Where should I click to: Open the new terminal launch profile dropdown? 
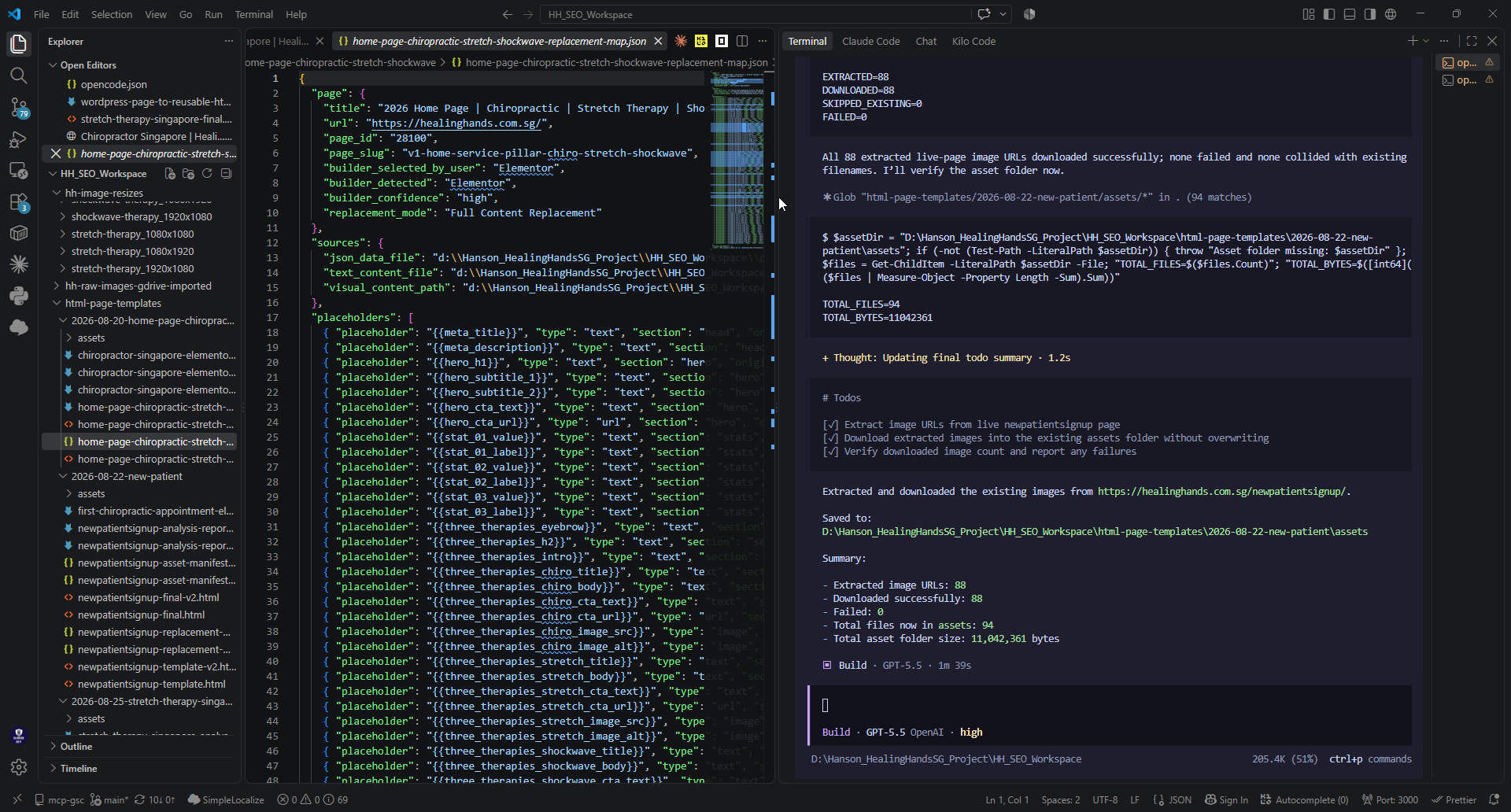click(x=1426, y=41)
